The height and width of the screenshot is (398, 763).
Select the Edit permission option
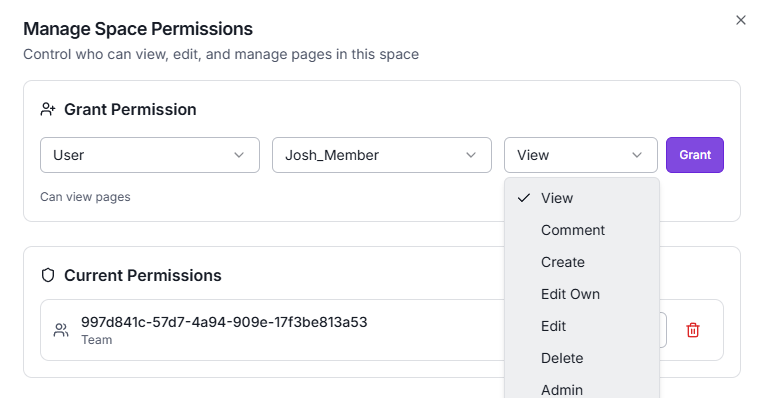click(x=582, y=326)
